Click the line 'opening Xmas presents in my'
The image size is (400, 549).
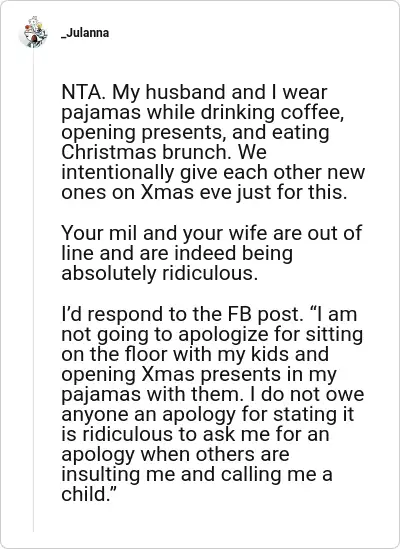click(x=199, y=374)
